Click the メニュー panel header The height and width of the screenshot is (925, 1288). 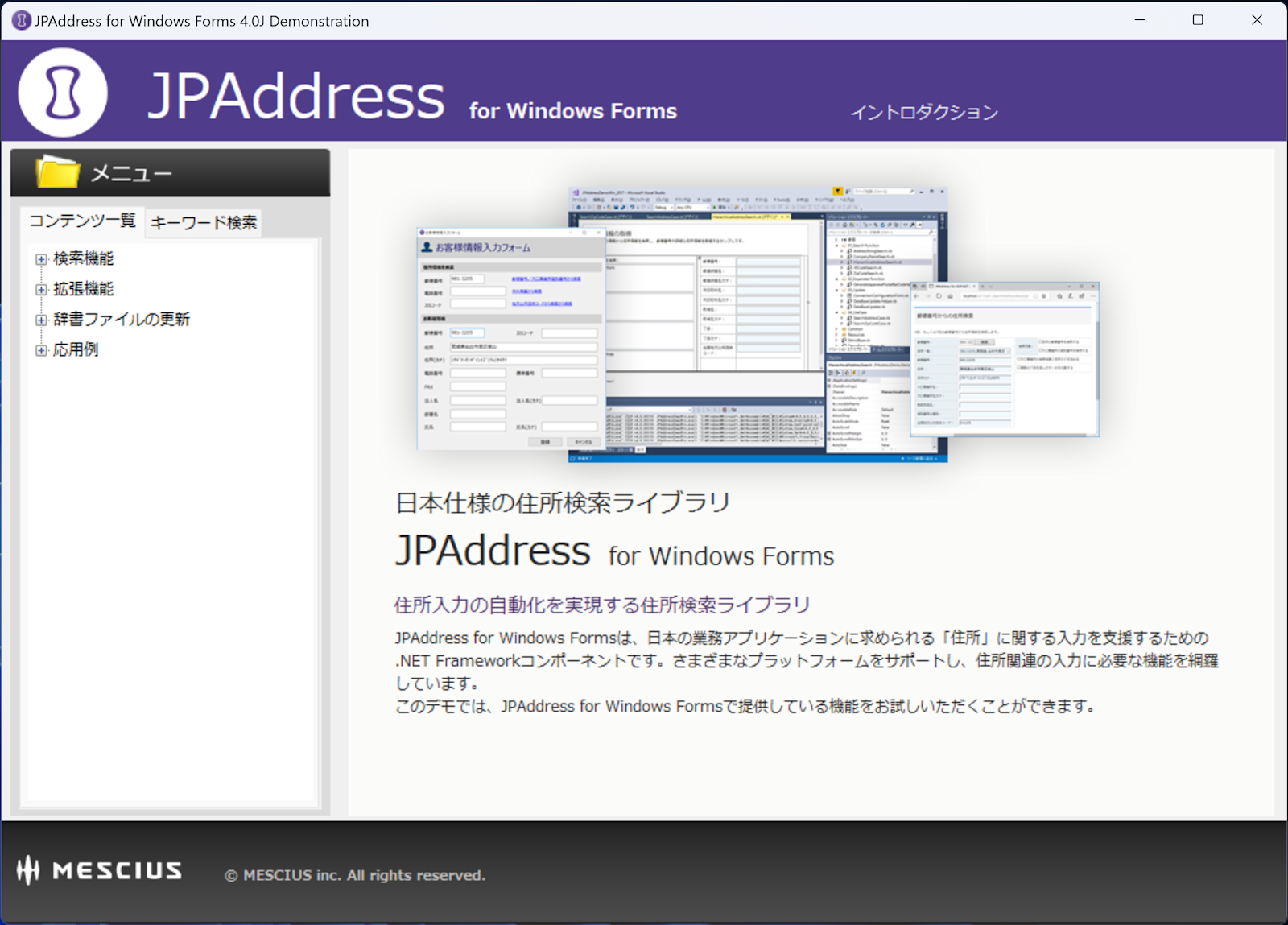coord(170,172)
